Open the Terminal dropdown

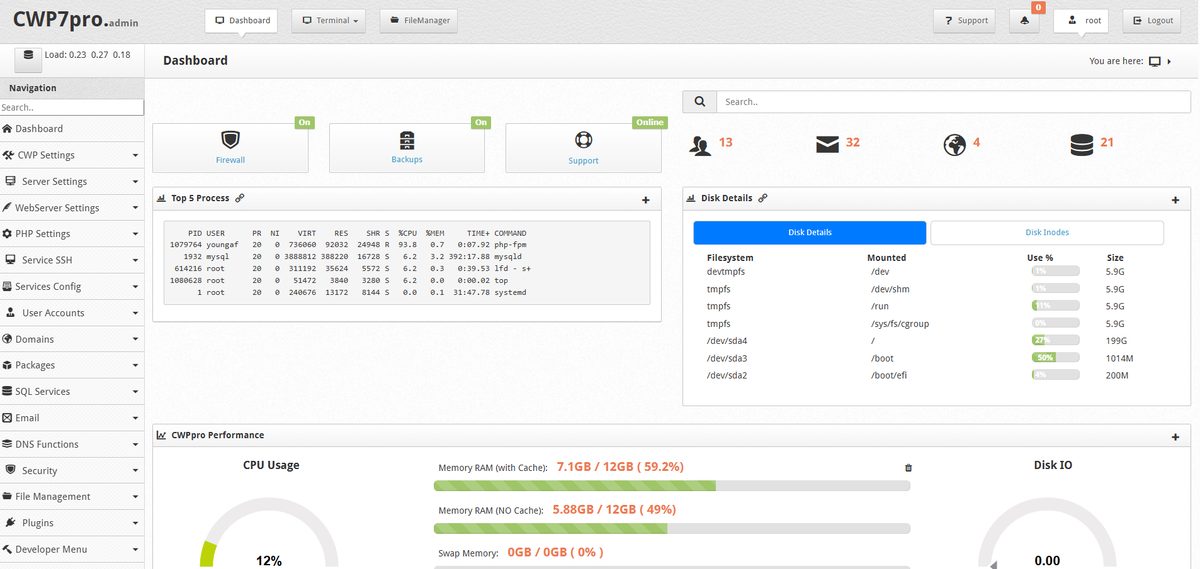[329, 20]
